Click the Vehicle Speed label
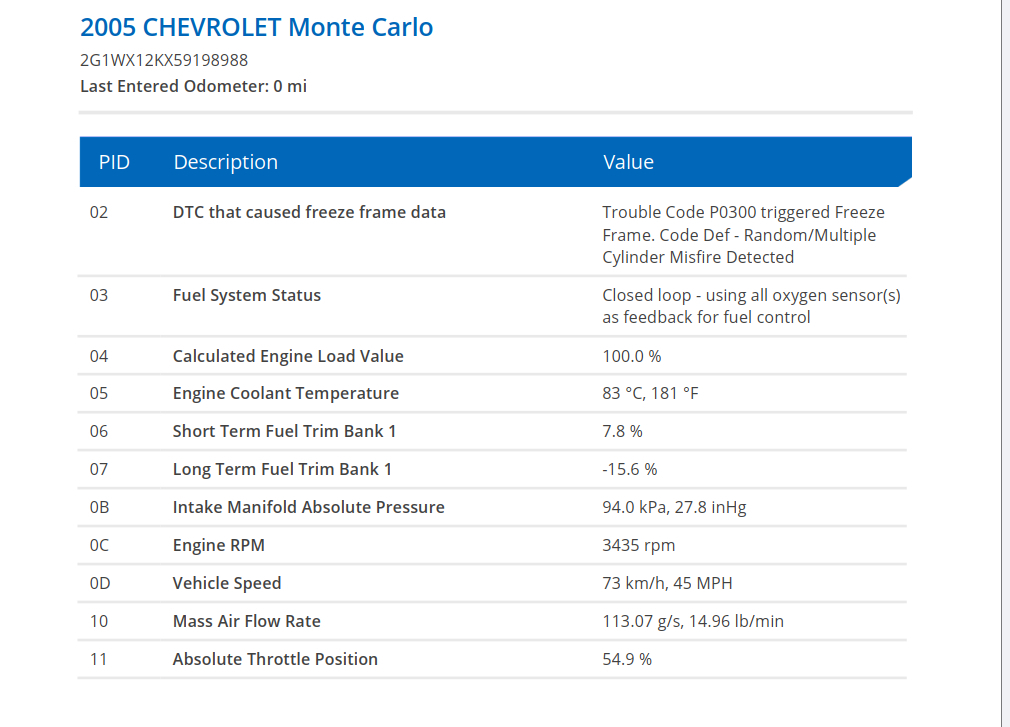 coord(227,583)
